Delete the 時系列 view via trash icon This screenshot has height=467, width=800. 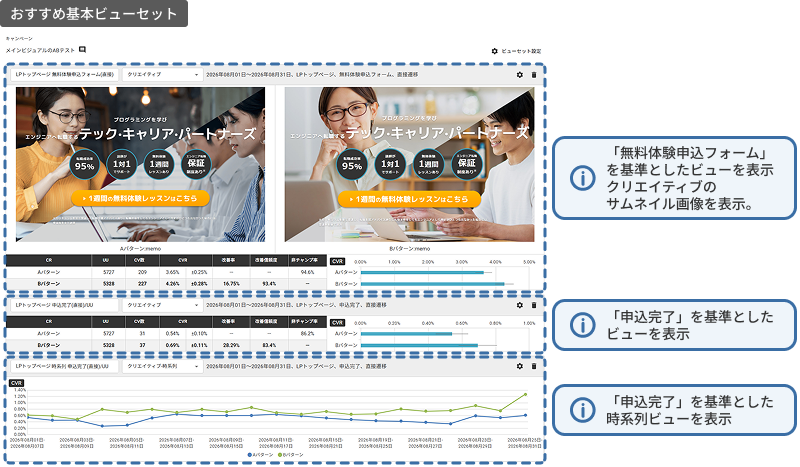[534, 366]
